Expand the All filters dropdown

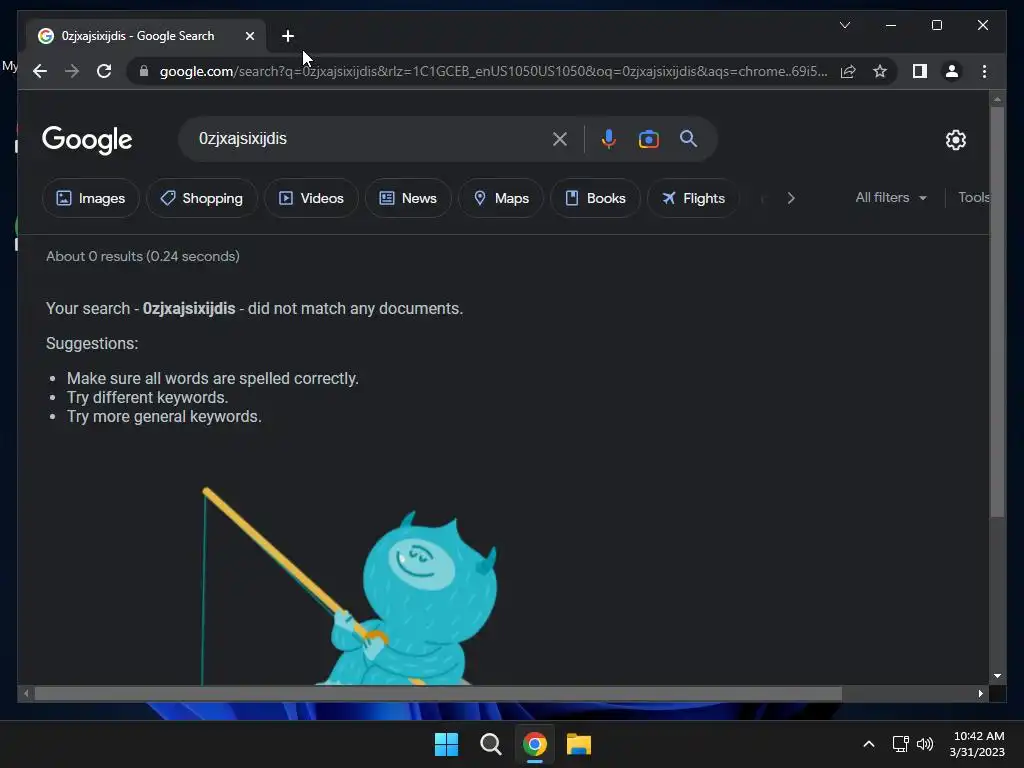pos(891,197)
